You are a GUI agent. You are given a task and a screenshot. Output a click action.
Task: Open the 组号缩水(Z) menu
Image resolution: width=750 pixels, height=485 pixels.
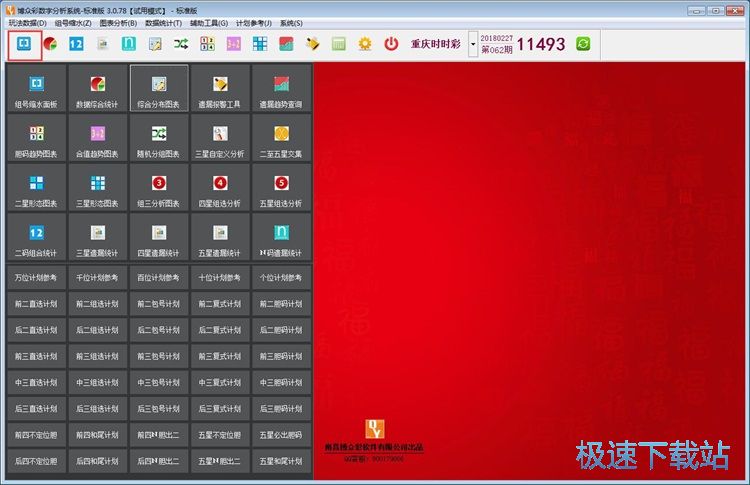(73, 23)
